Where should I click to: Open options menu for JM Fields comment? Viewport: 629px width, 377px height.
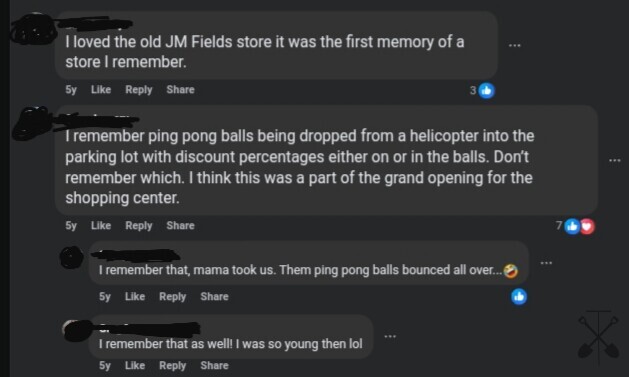pyautogui.click(x=514, y=45)
